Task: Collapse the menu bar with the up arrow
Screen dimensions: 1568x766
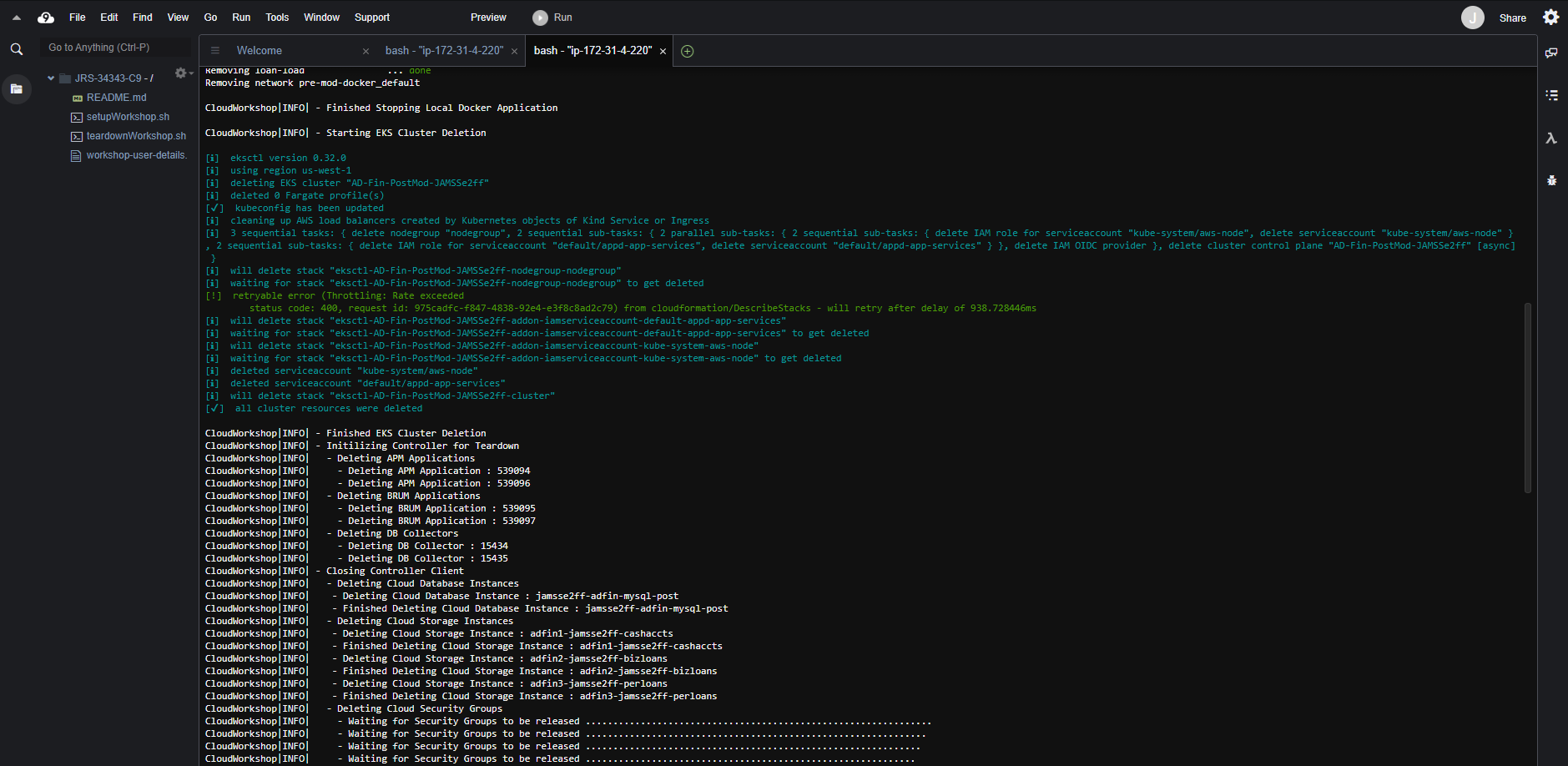Action: point(16,18)
